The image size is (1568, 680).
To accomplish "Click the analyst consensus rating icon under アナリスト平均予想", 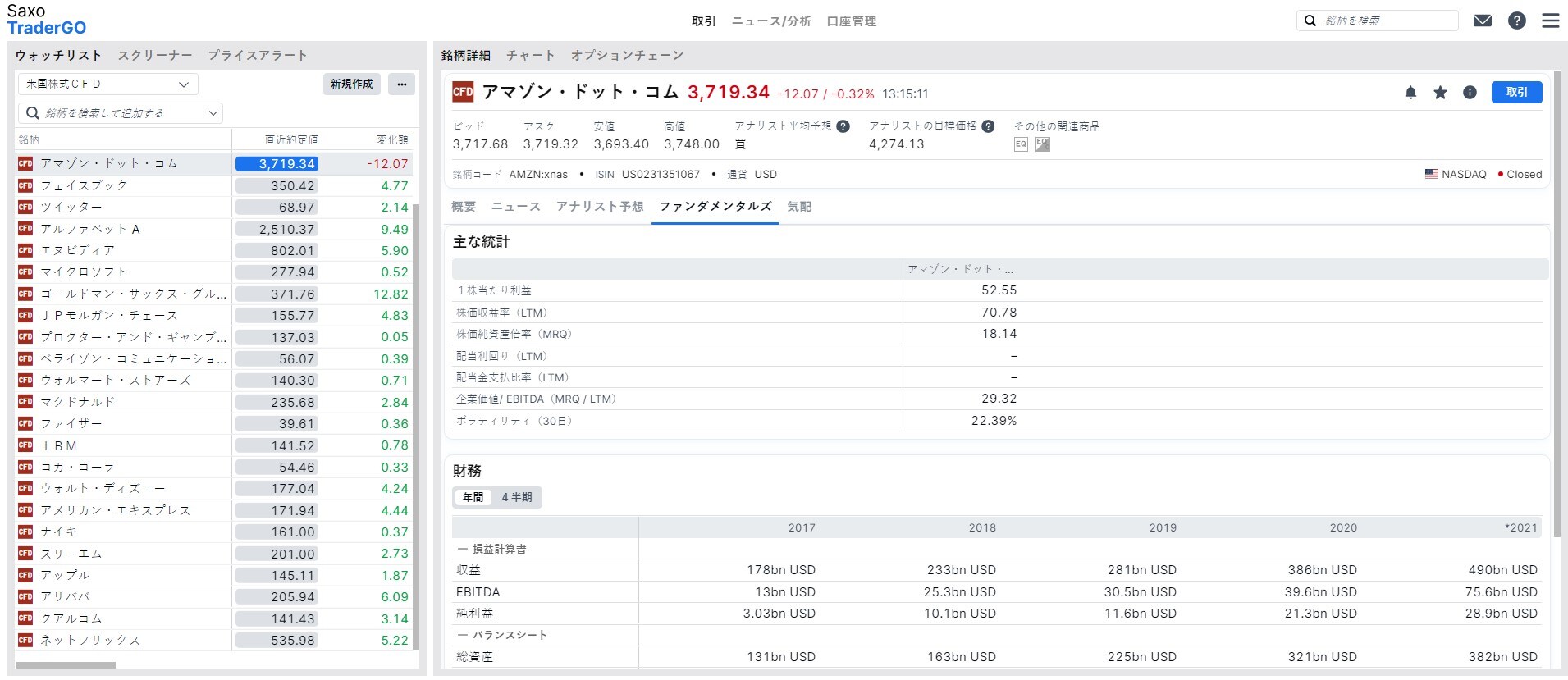I will (740, 144).
